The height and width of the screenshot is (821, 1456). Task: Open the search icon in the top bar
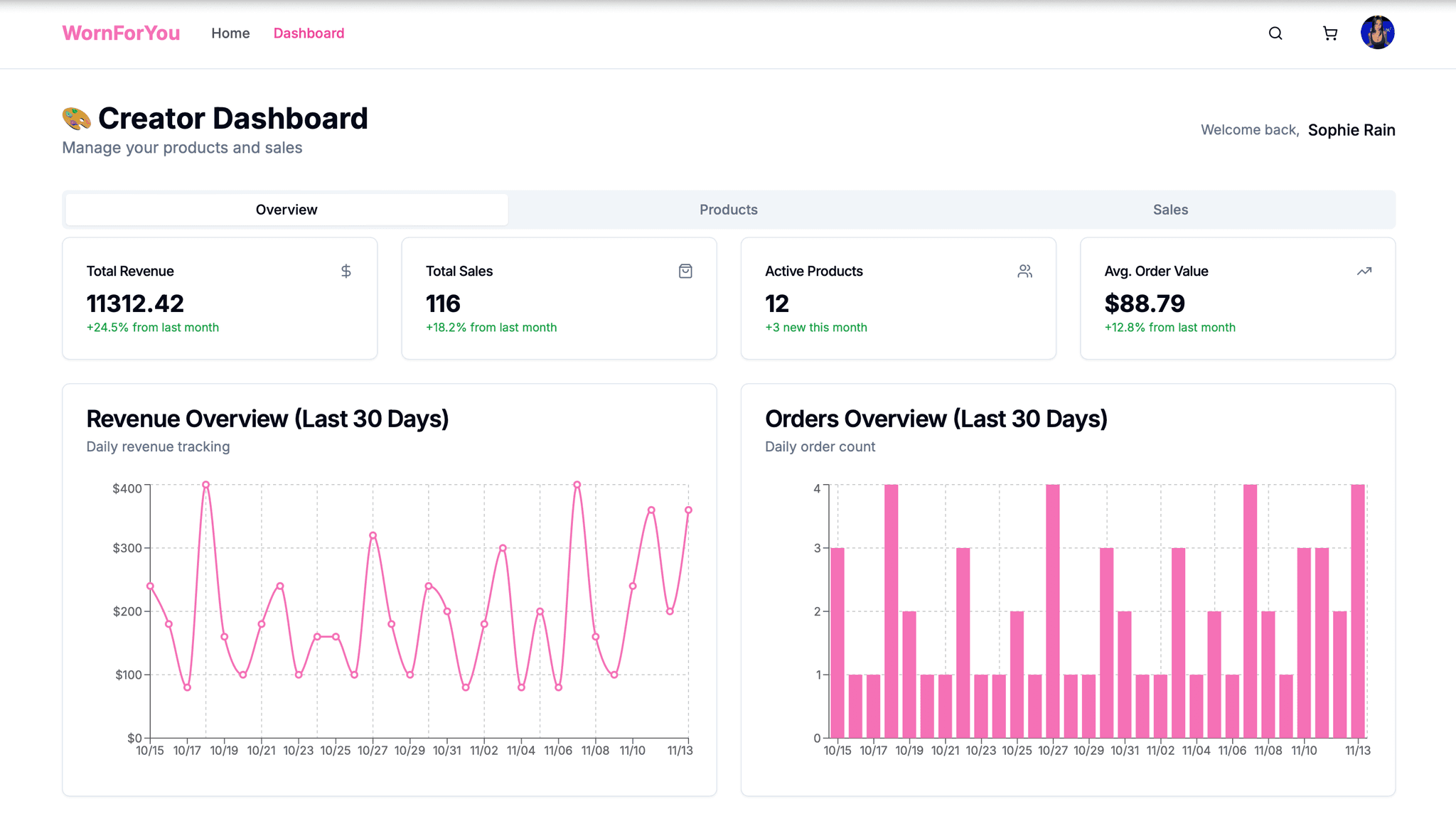point(1275,33)
